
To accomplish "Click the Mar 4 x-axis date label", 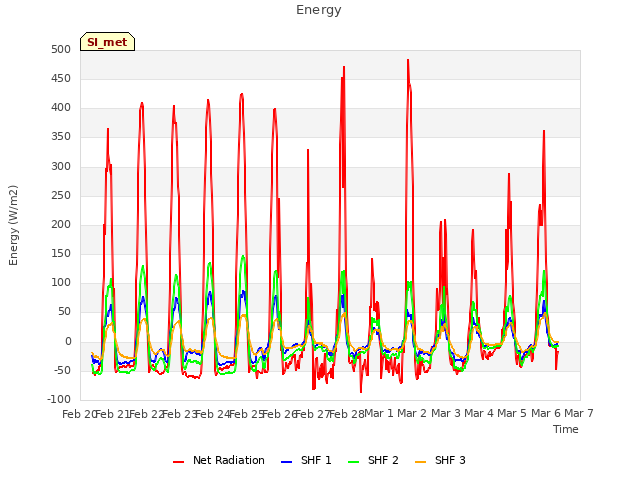I will pyautogui.click(x=479, y=414).
